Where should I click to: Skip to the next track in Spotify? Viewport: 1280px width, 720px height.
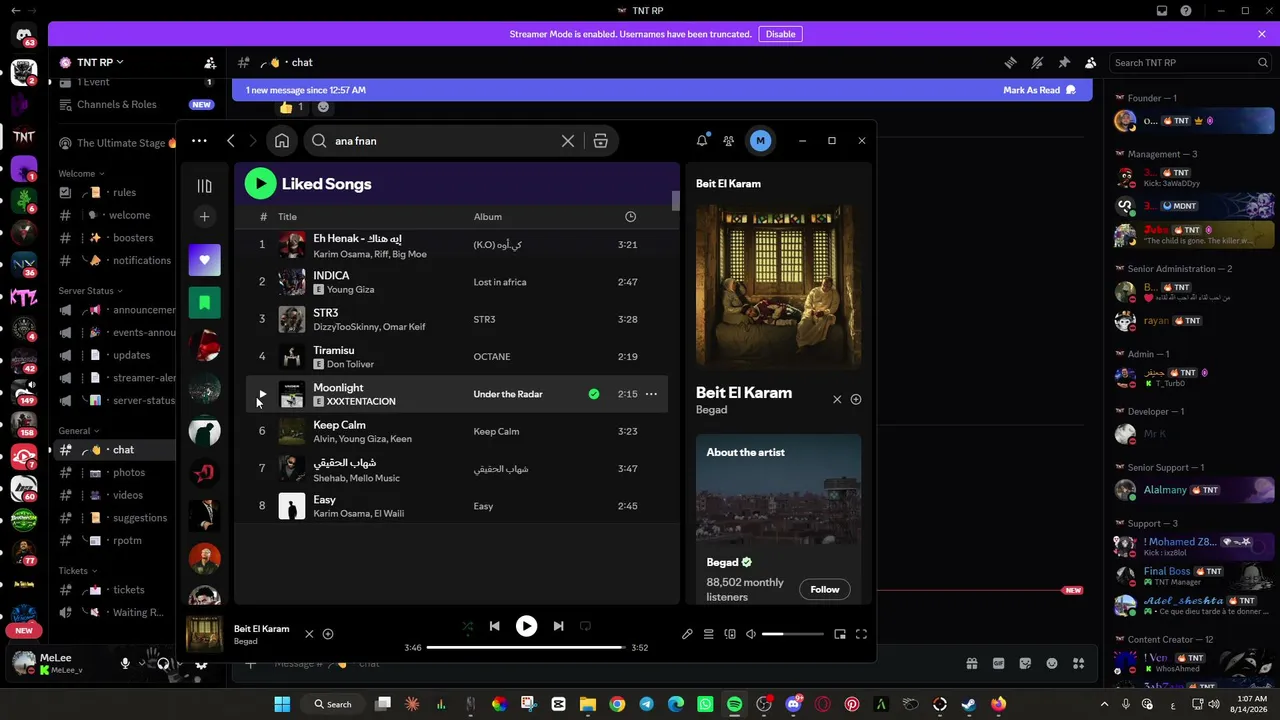point(558,626)
